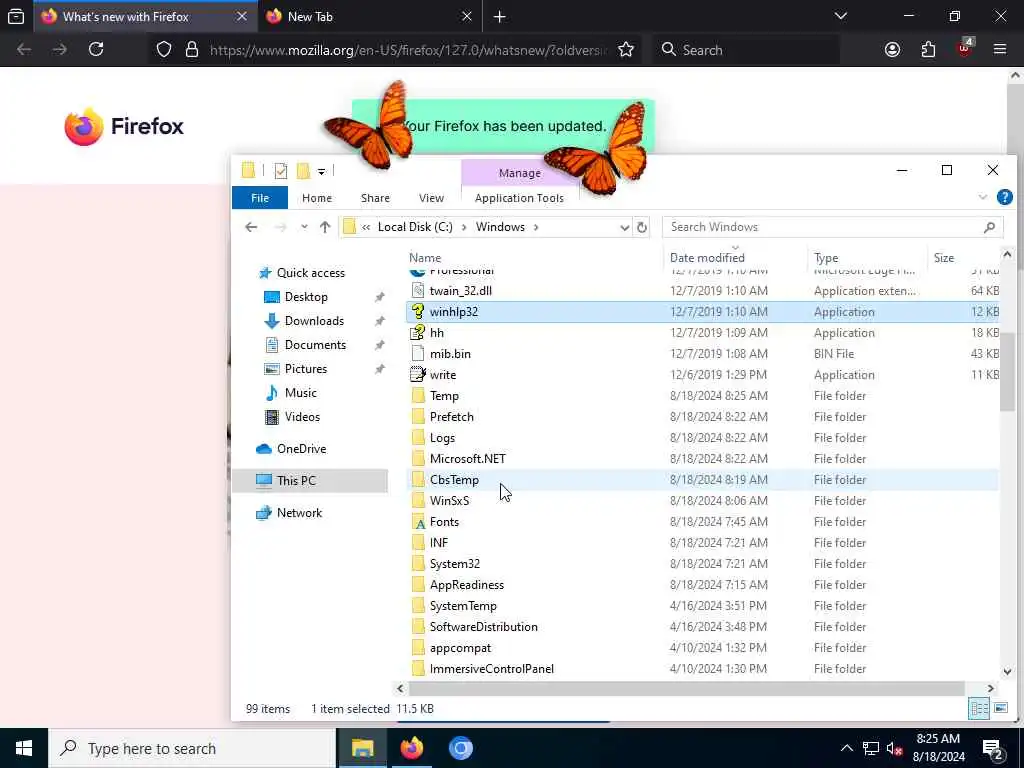1024x768 pixels.
Task: Select the hh help application file
Action: click(x=702, y=333)
